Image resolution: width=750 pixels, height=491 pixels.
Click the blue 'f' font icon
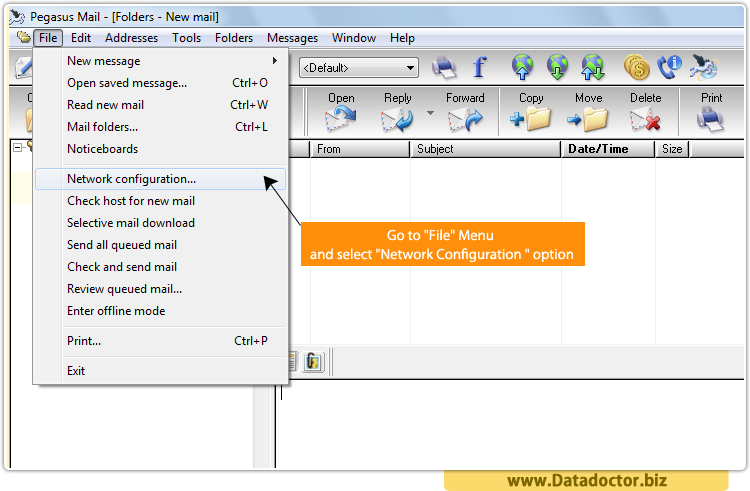(x=480, y=67)
